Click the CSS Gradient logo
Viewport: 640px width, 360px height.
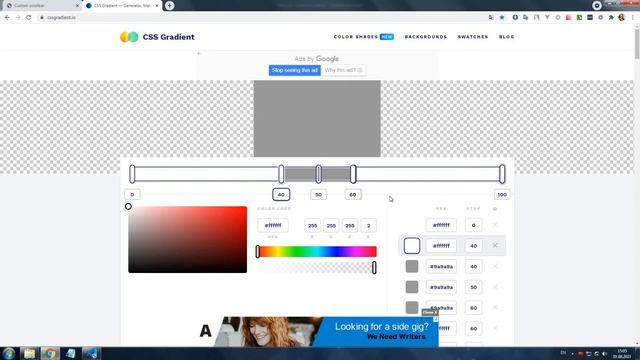[x=157, y=37]
